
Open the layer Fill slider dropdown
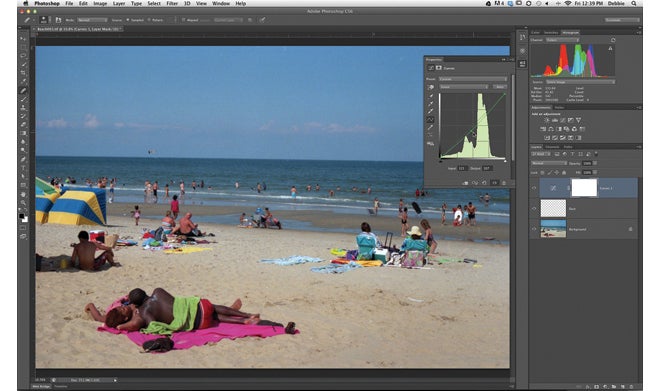coord(595,173)
